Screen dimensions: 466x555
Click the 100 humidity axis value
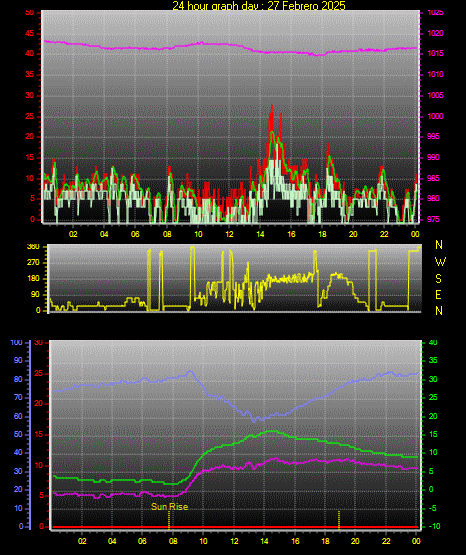point(16,343)
